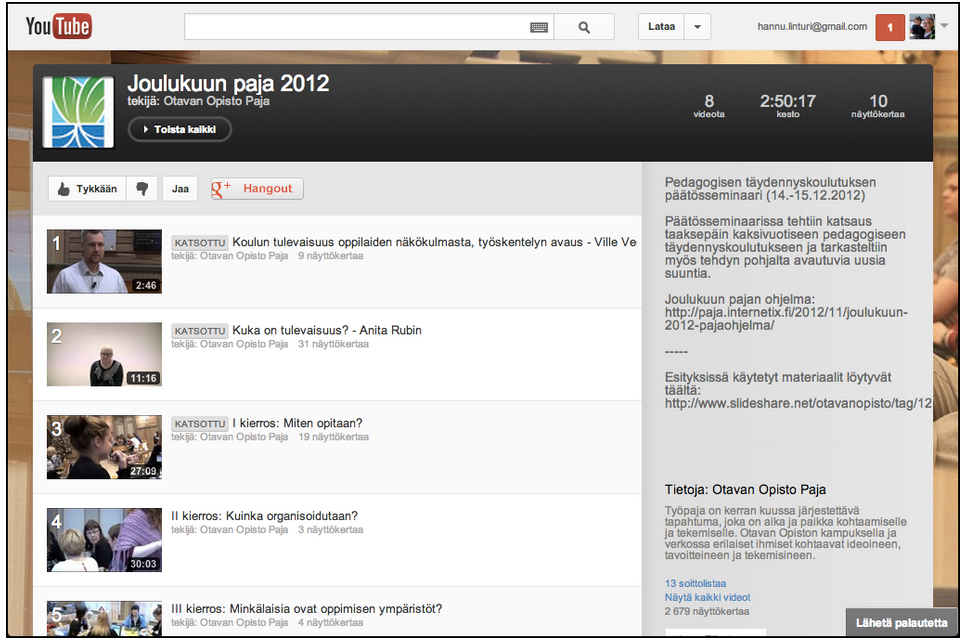Open video "Kuka on tulevaisuus? - Anita Rubin"
The height and width of the screenshot is (643, 963).
coord(327,330)
